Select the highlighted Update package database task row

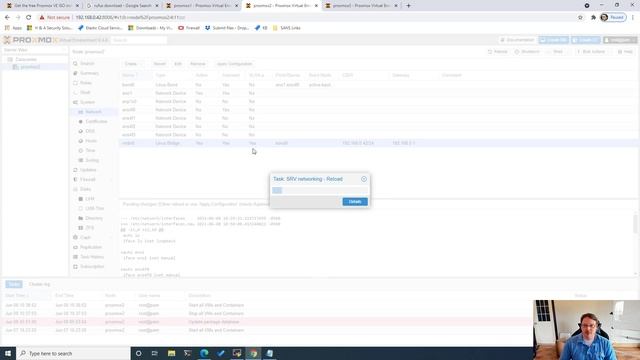267,322
